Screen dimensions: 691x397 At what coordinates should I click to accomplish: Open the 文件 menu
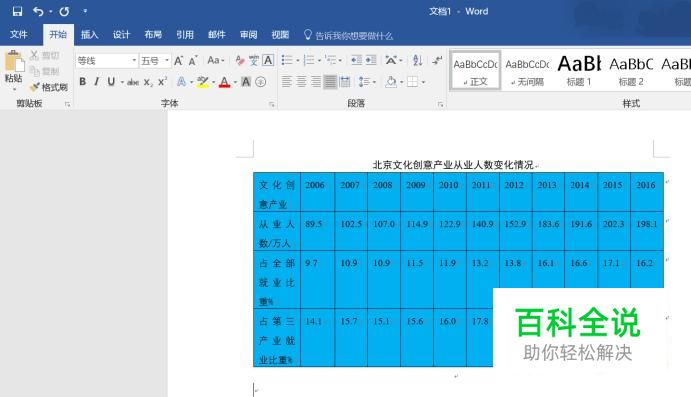[19, 34]
